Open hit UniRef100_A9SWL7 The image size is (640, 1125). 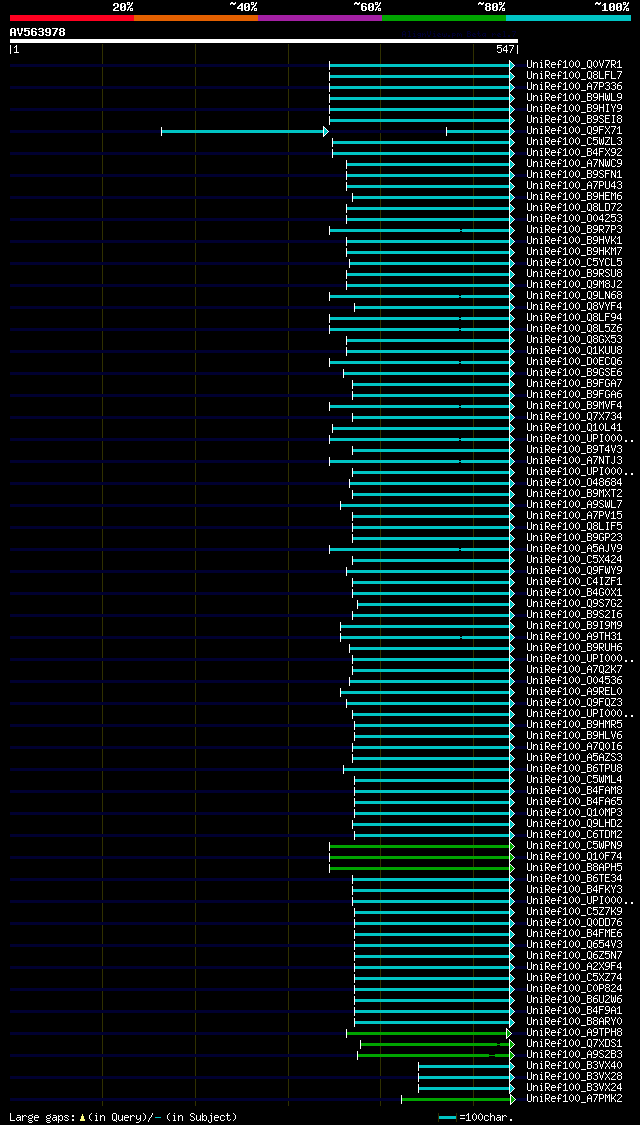tap(574, 504)
